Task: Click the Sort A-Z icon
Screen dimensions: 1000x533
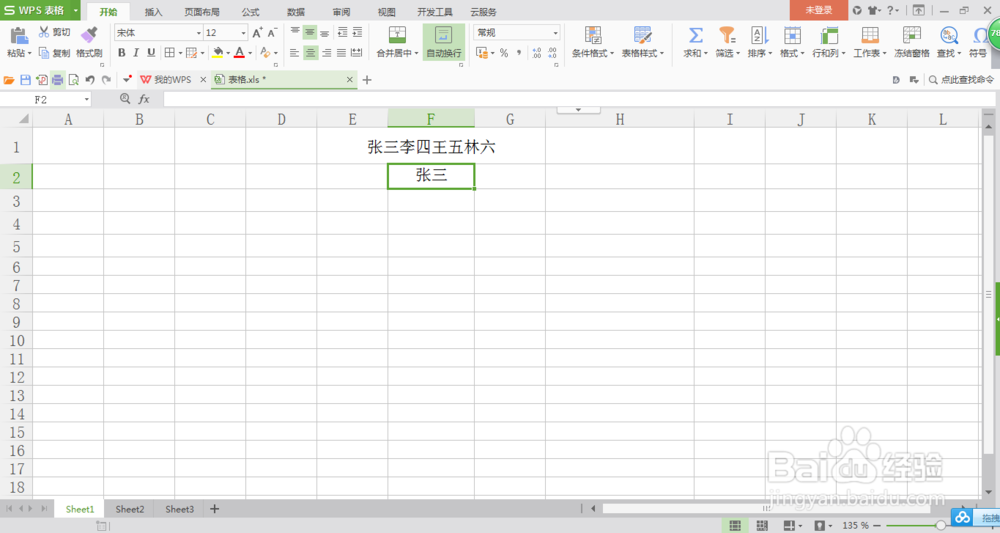Action: pos(759,35)
